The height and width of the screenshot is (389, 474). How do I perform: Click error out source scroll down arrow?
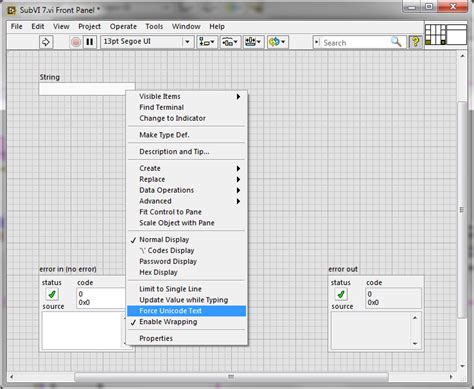pos(415,343)
